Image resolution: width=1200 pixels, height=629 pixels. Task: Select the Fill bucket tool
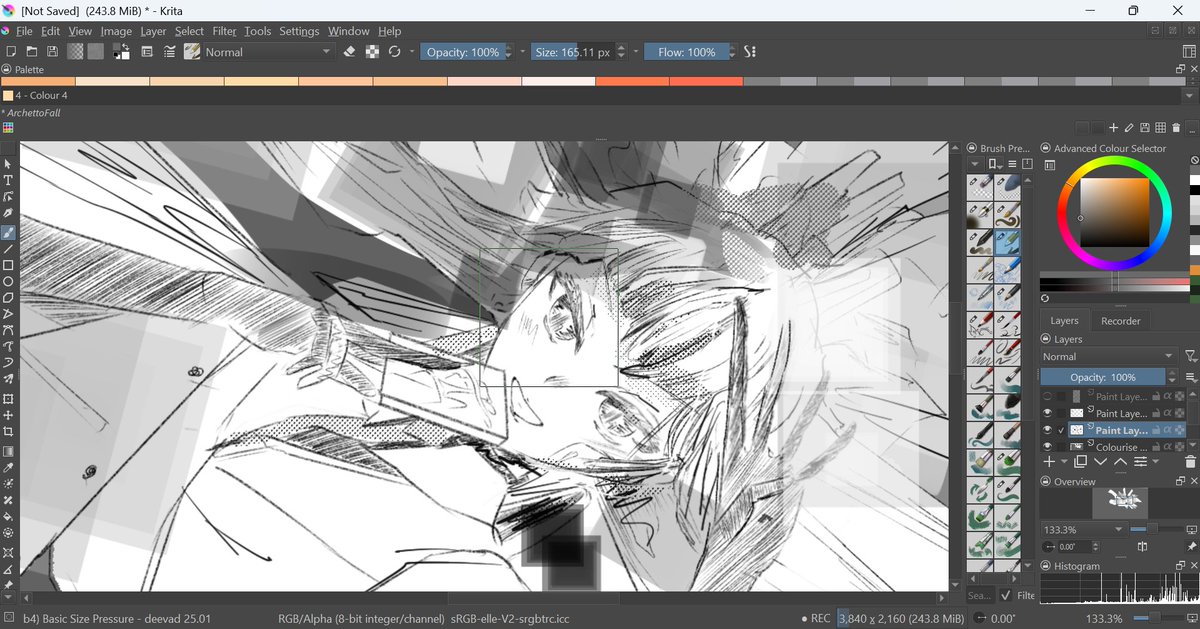pos(8,516)
